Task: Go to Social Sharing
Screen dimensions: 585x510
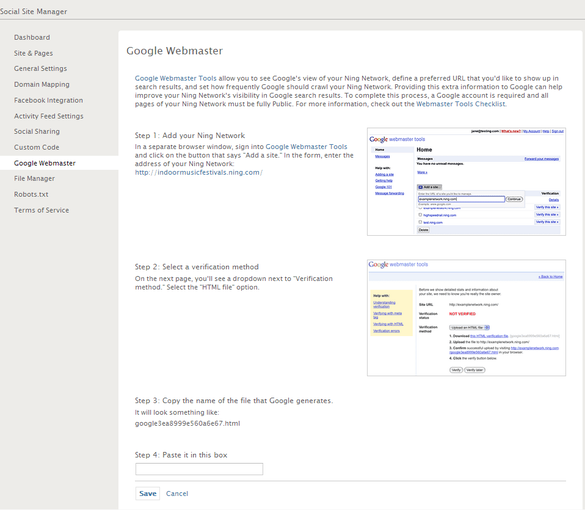Action: (37, 131)
